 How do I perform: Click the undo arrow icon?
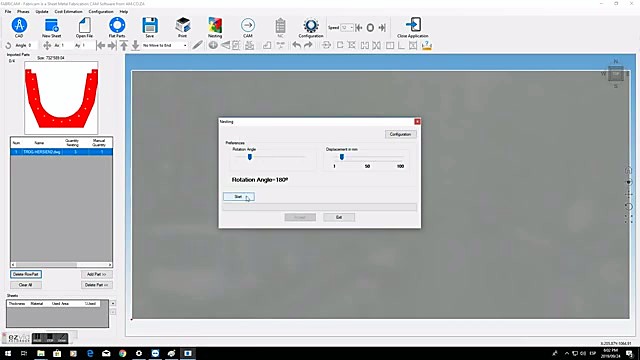pyautogui.click(x=297, y=45)
